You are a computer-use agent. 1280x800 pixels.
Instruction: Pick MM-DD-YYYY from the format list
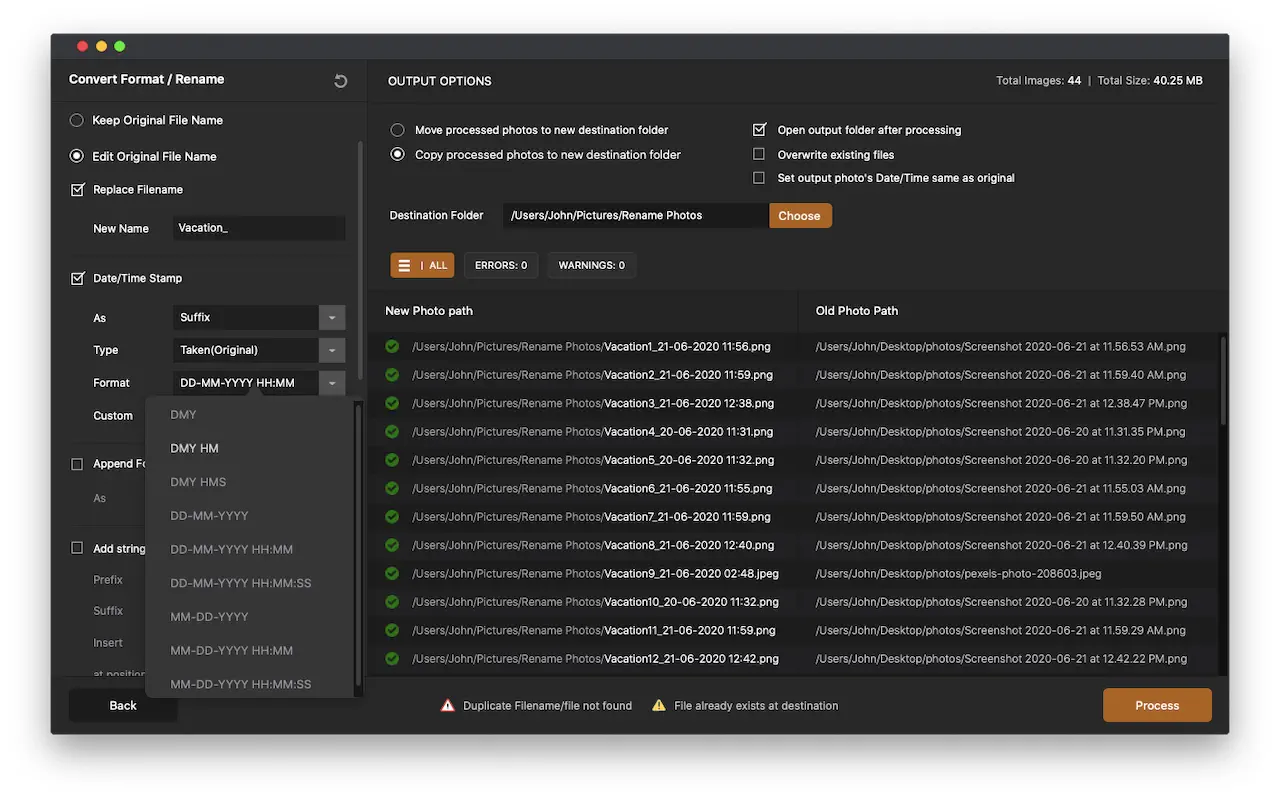pyautogui.click(x=209, y=617)
